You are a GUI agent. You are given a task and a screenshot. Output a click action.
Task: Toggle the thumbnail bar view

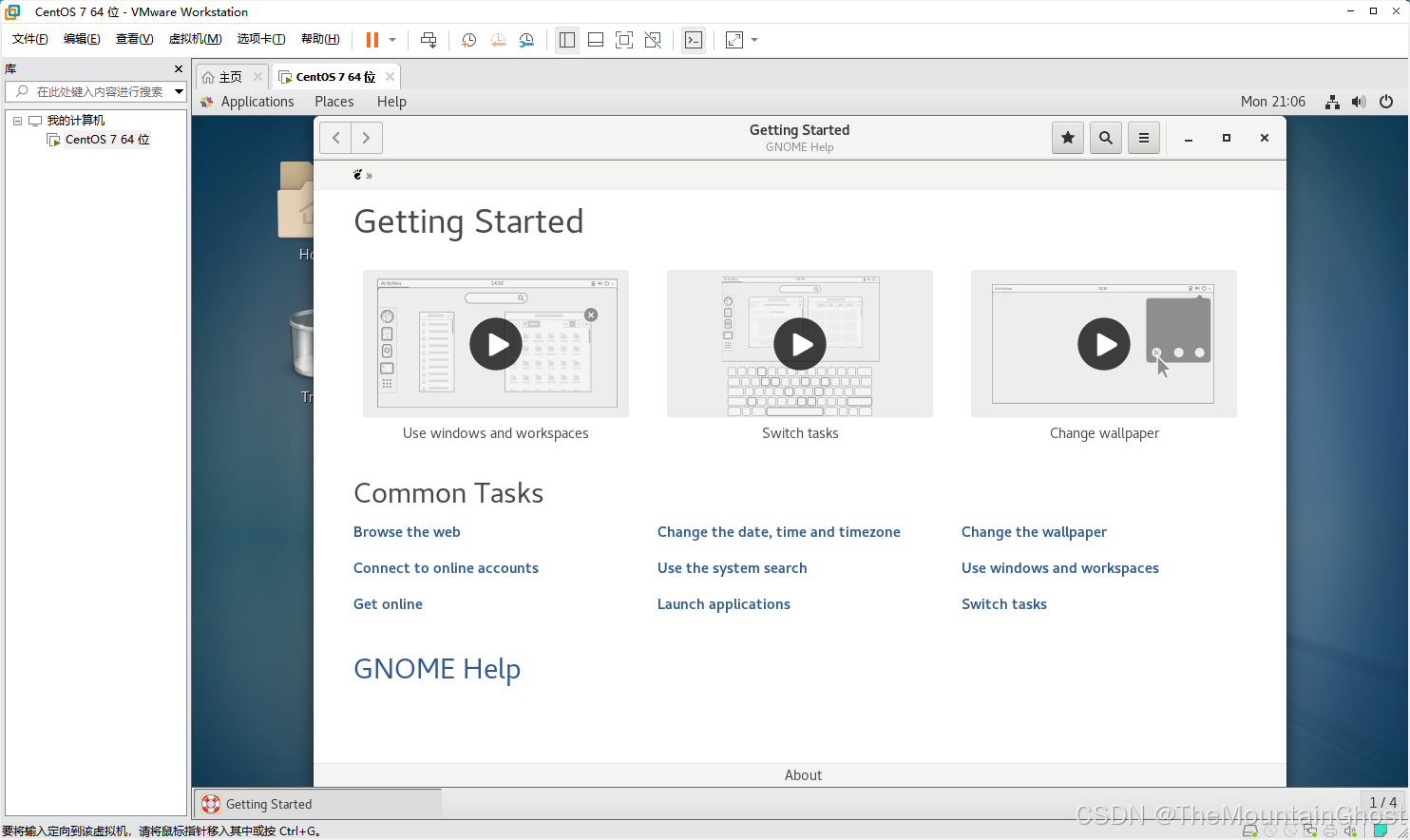coord(596,40)
